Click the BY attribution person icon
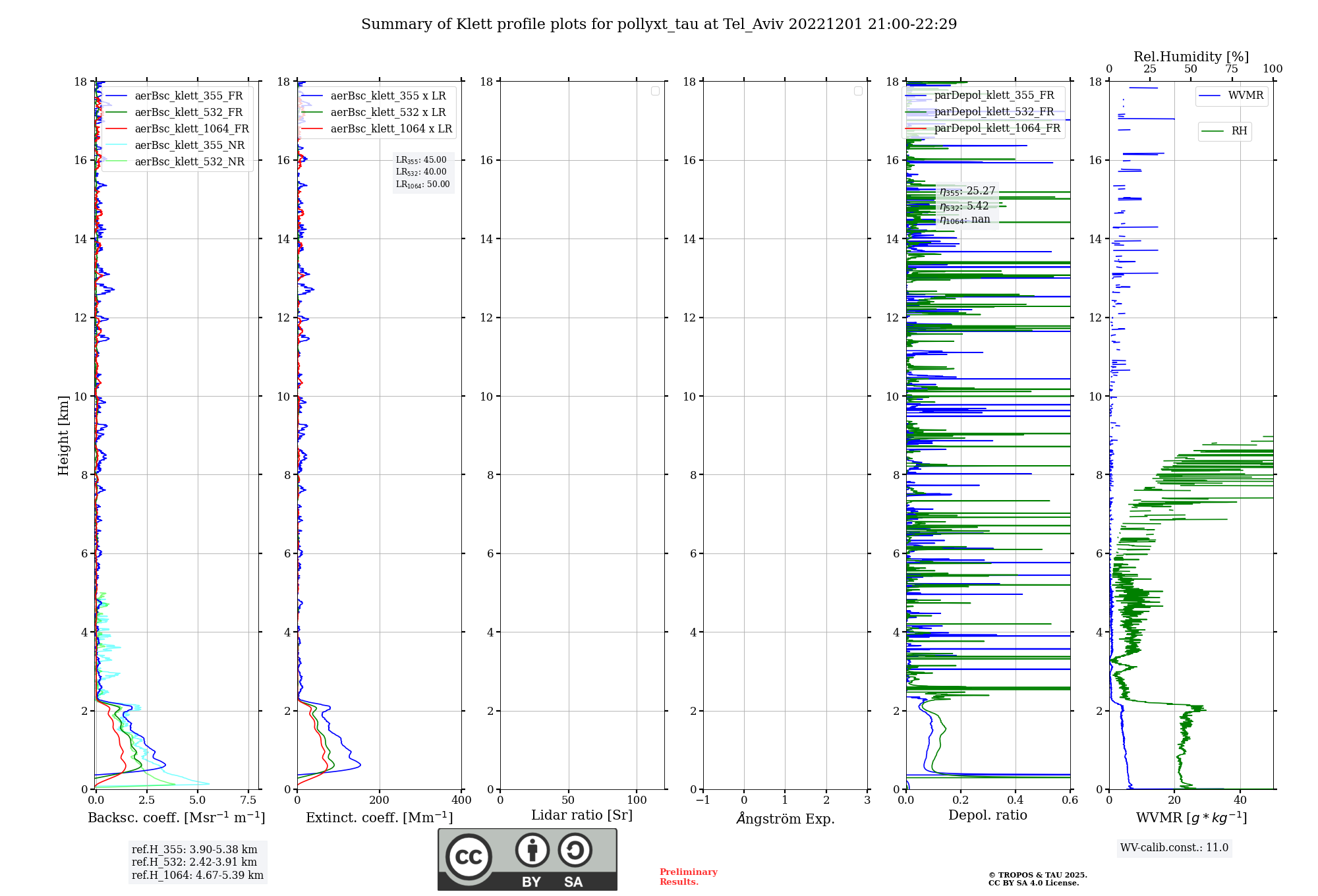Image resolution: width=1318 pixels, height=896 pixels. coord(532,850)
